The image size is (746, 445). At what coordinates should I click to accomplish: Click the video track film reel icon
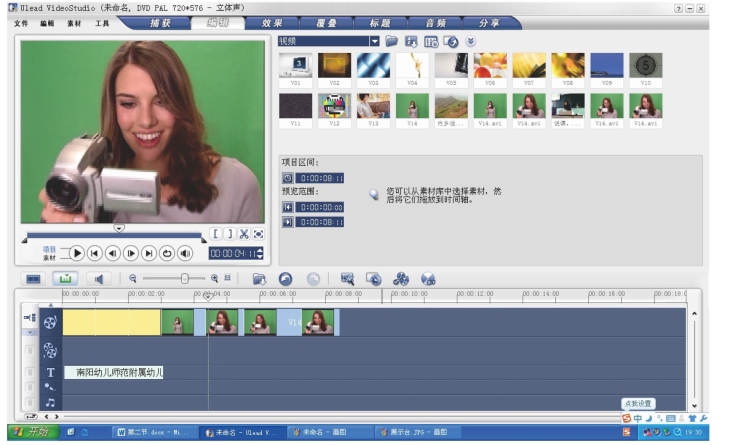[50, 322]
